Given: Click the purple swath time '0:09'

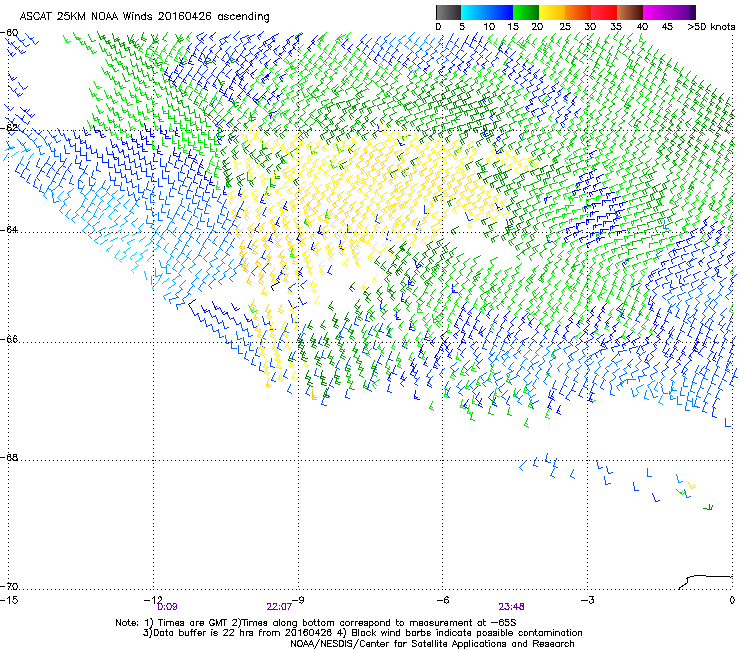Looking at the screenshot, I should [x=167, y=607].
